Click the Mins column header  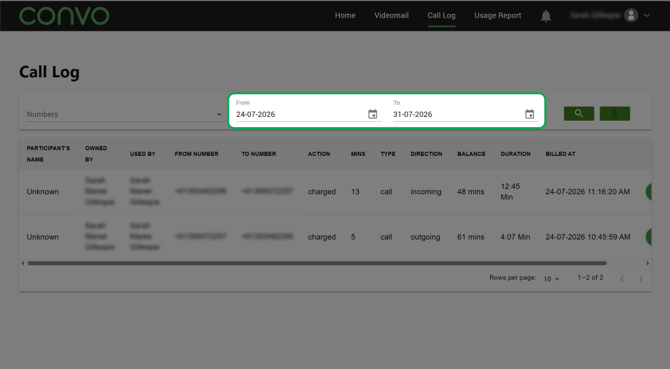click(x=358, y=154)
